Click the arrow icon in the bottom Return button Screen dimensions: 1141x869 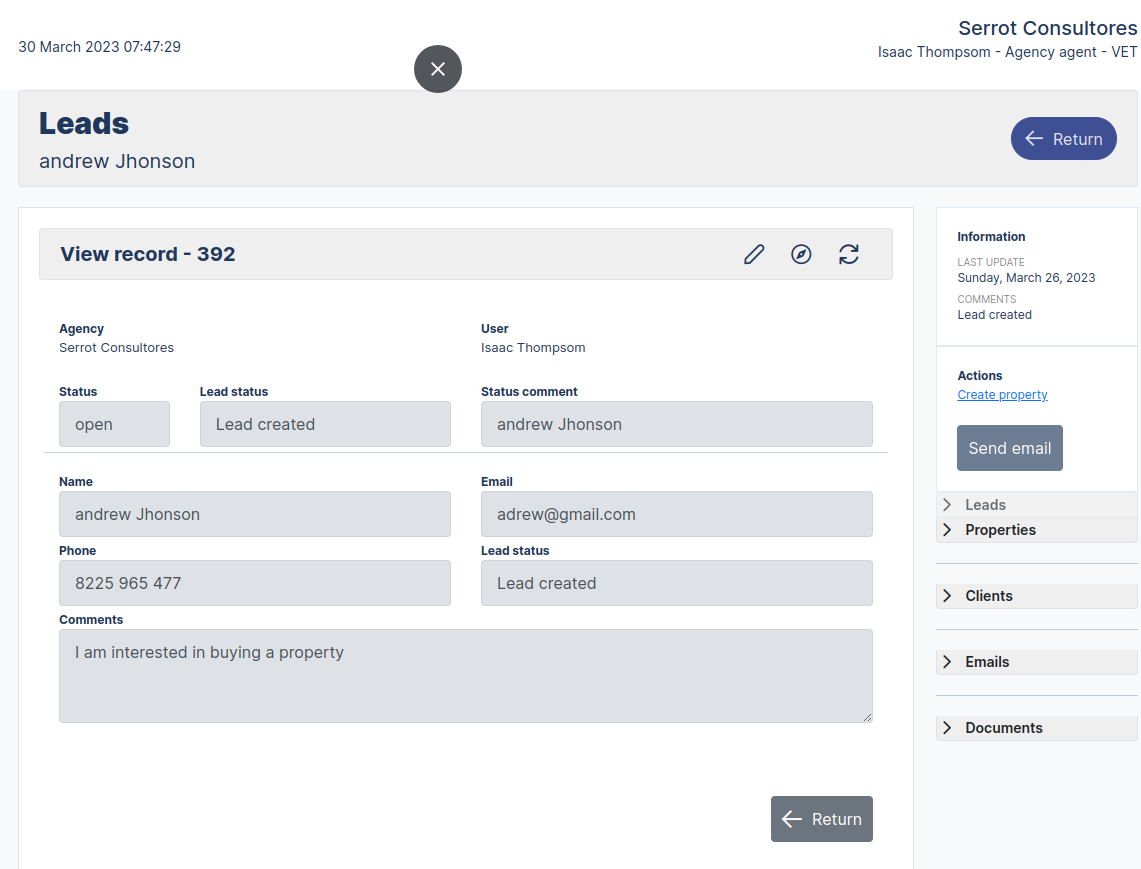[x=793, y=819]
